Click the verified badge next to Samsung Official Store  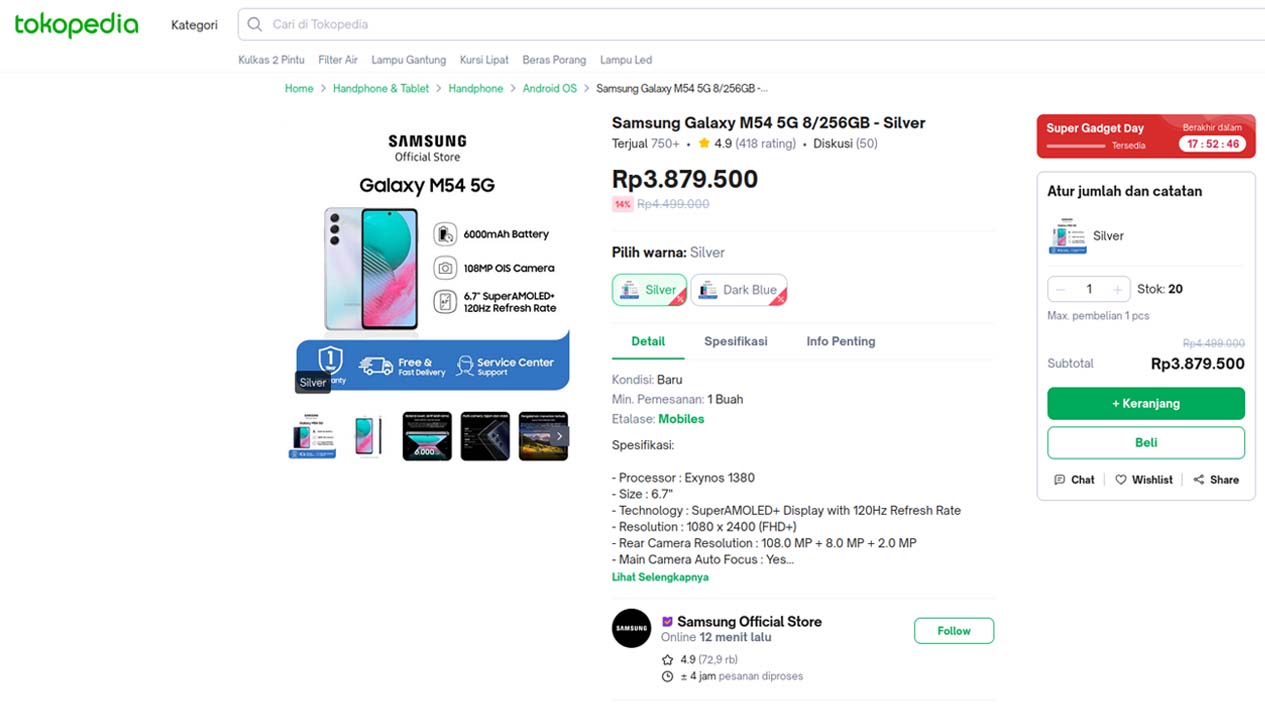click(x=667, y=621)
